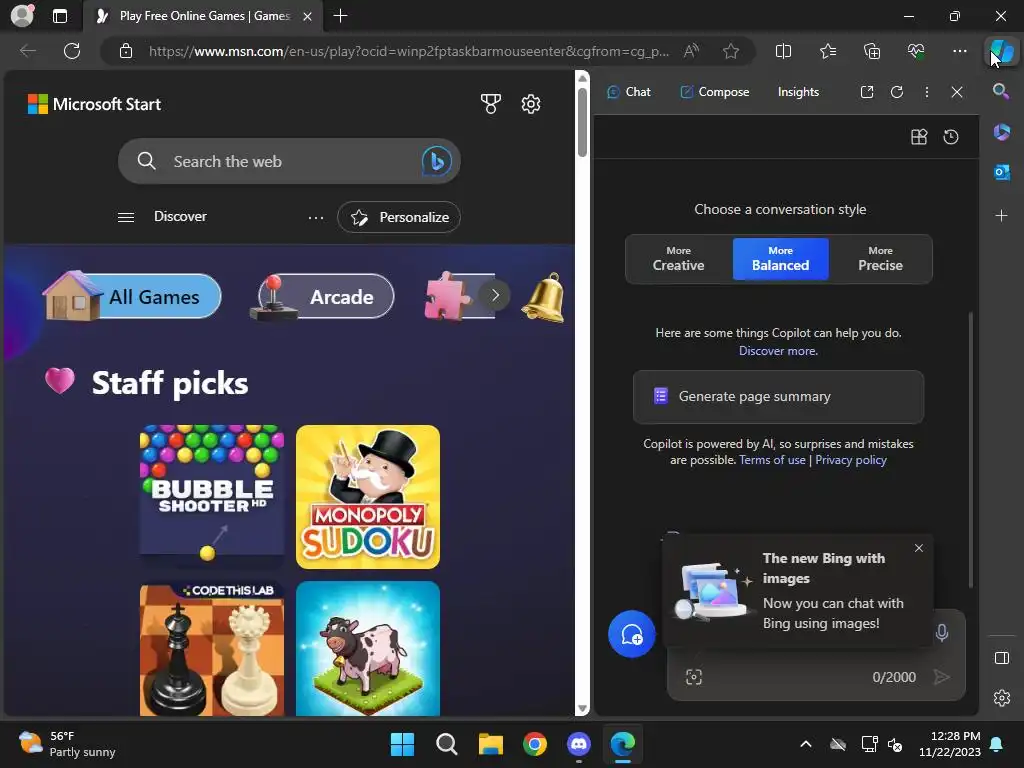The height and width of the screenshot is (768, 1024).
Task: Click Generate page summary
Action: pyautogui.click(x=778, y=397)
